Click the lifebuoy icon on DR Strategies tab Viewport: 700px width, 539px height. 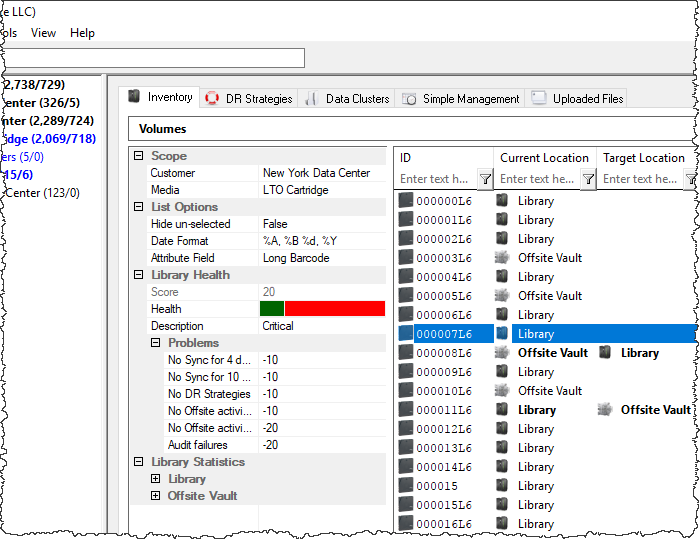212,98
